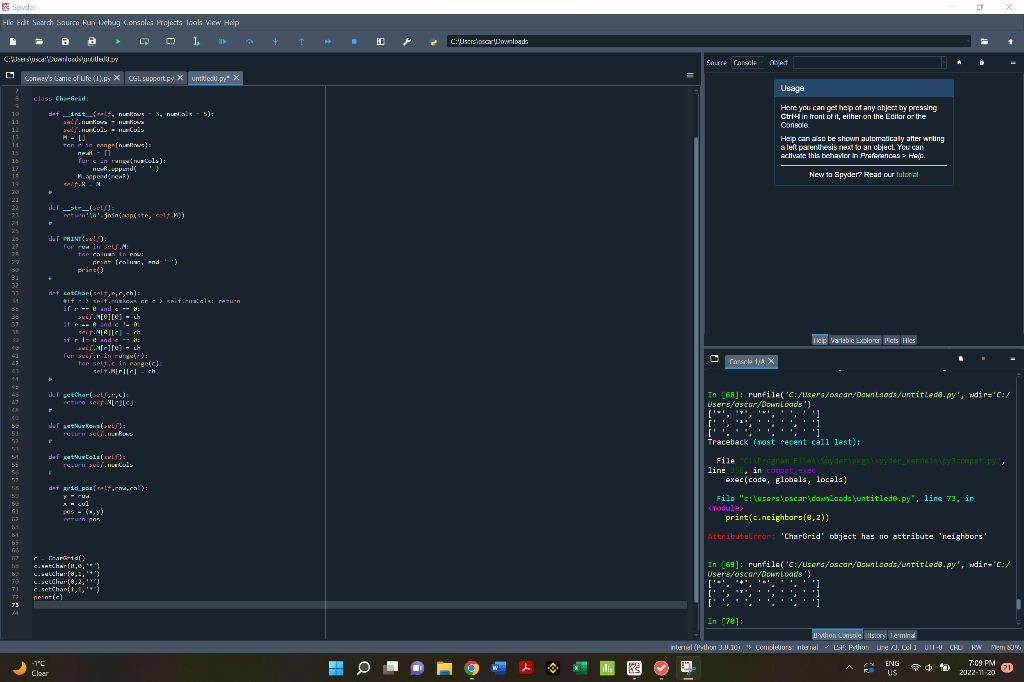Close the CGL support.py tab

pyautogui.click(x=180, y=78)
